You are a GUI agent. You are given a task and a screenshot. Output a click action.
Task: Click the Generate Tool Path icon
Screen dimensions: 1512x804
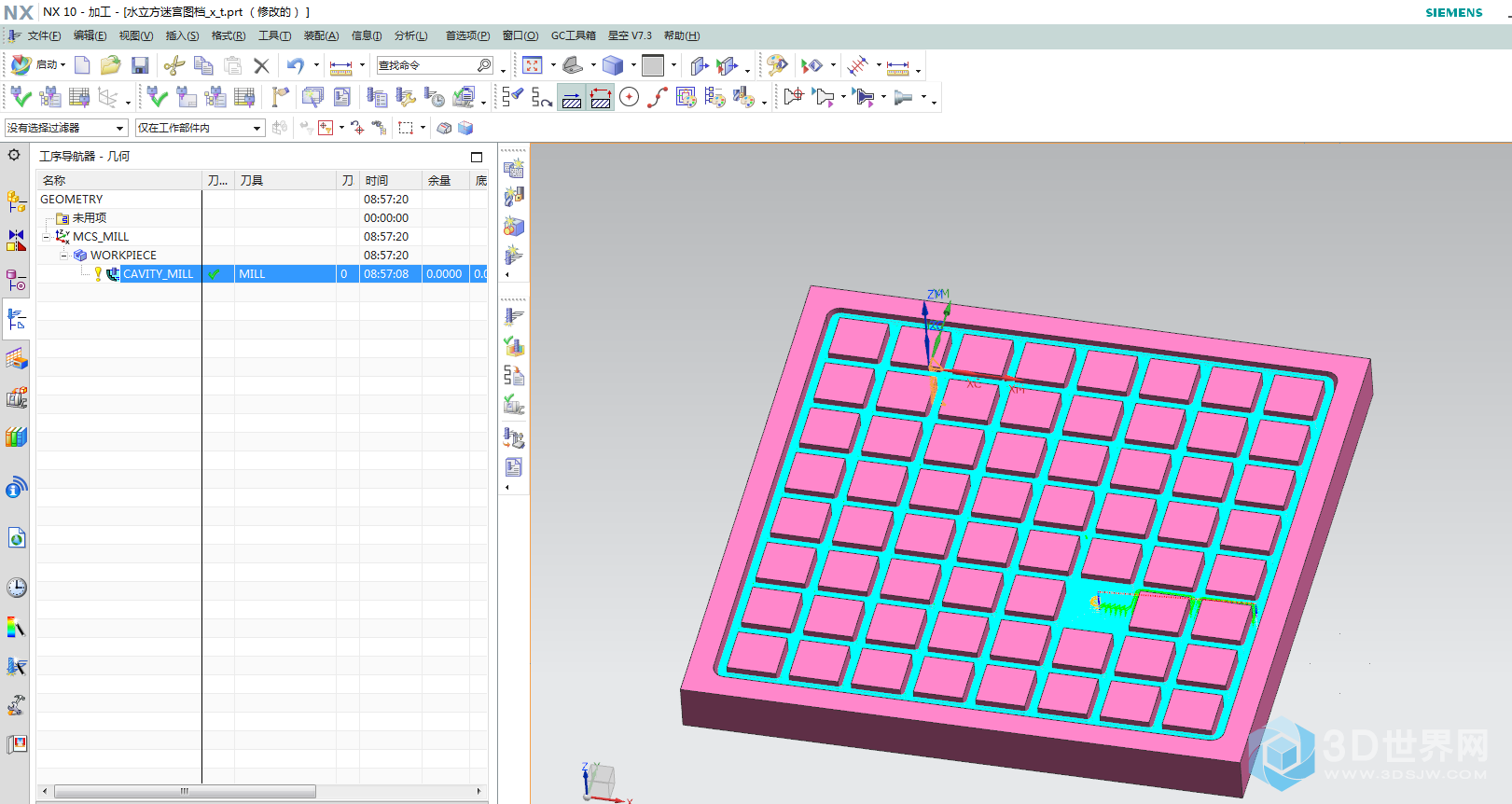click(513, 317)
